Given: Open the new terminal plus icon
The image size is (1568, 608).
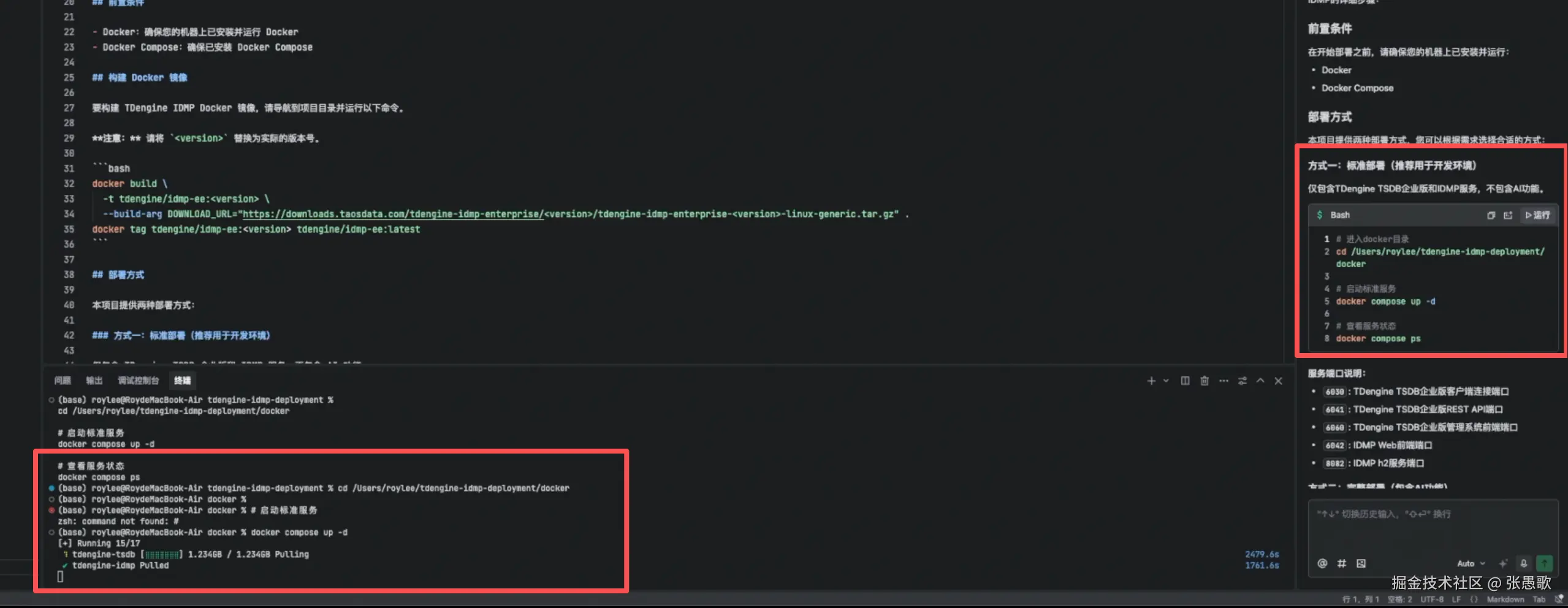Looking at the screenshot, I should click(1151, 381).
